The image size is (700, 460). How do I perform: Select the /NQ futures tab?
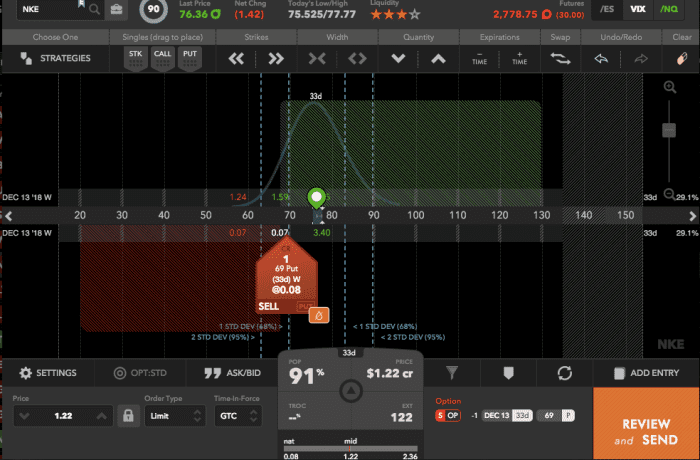[670, 9]
